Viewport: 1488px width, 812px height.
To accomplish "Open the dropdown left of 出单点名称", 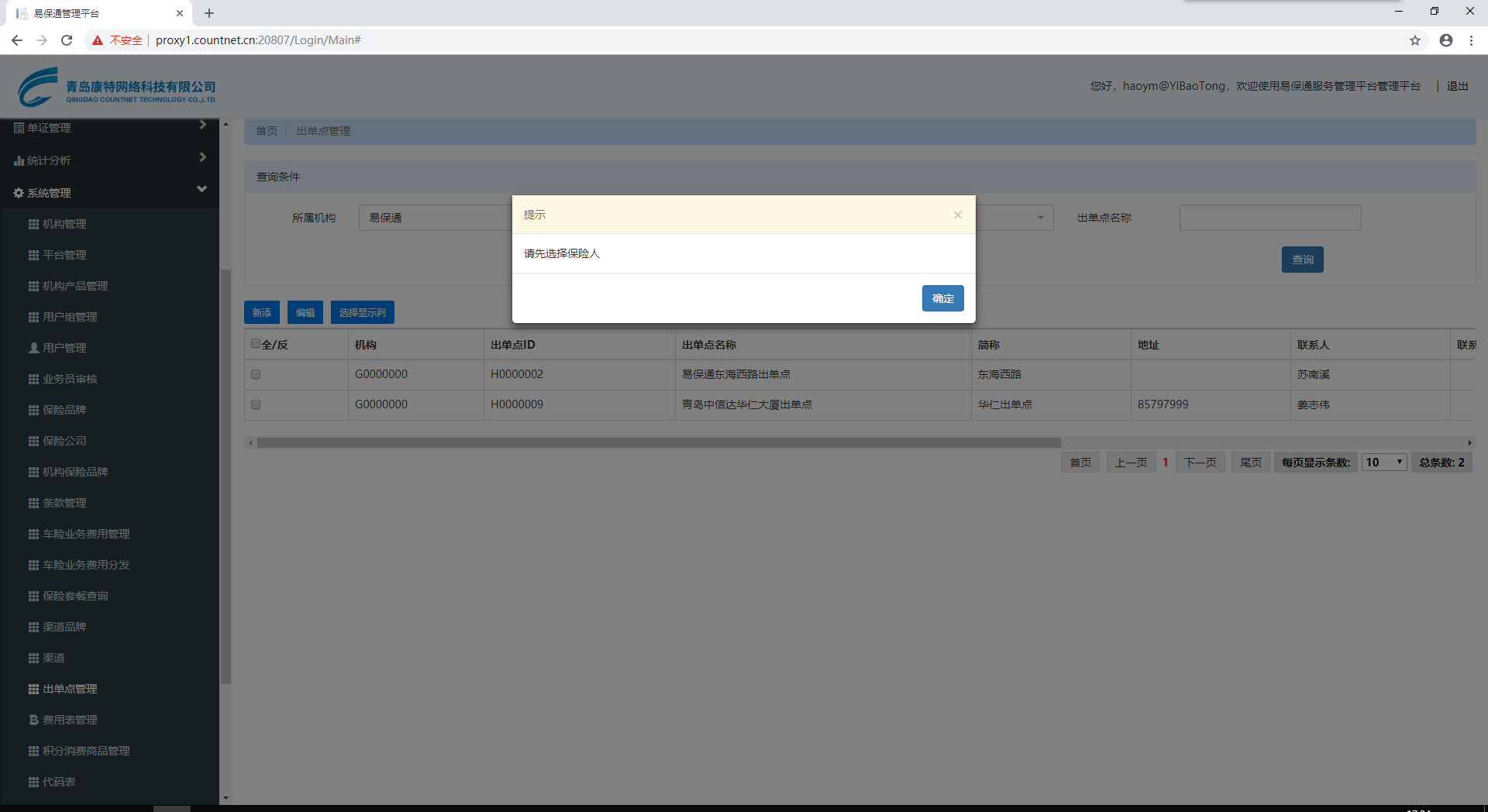I will point(1014,218).
